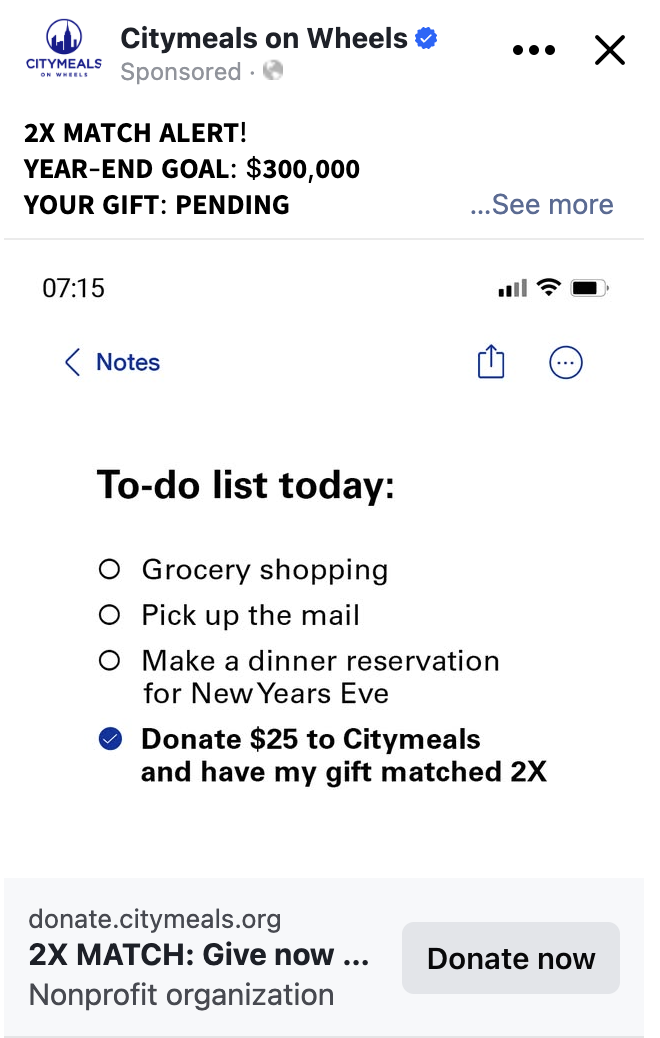This screenshot has height=1038, width=660.
Task: Click the Wi-Fi status icon
Action: pos(548,288)
